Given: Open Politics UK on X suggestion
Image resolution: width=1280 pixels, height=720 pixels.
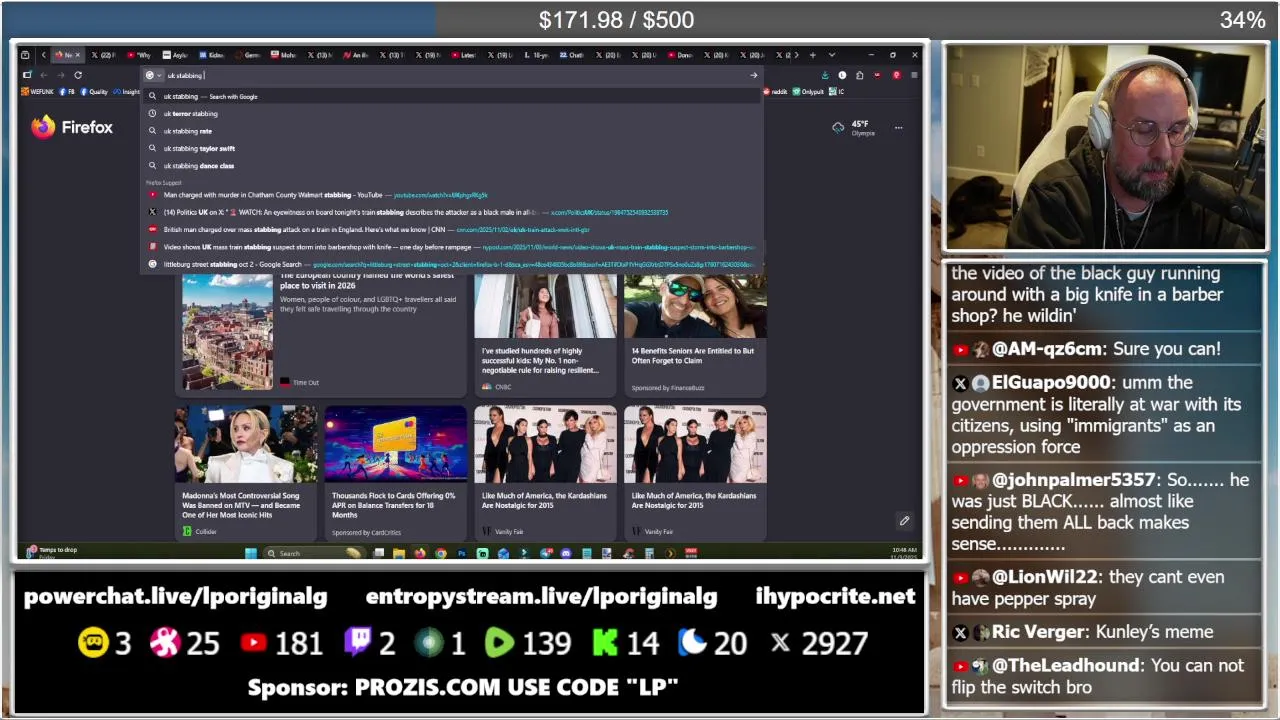Looking at the screenshot, I should pos(453,212).
